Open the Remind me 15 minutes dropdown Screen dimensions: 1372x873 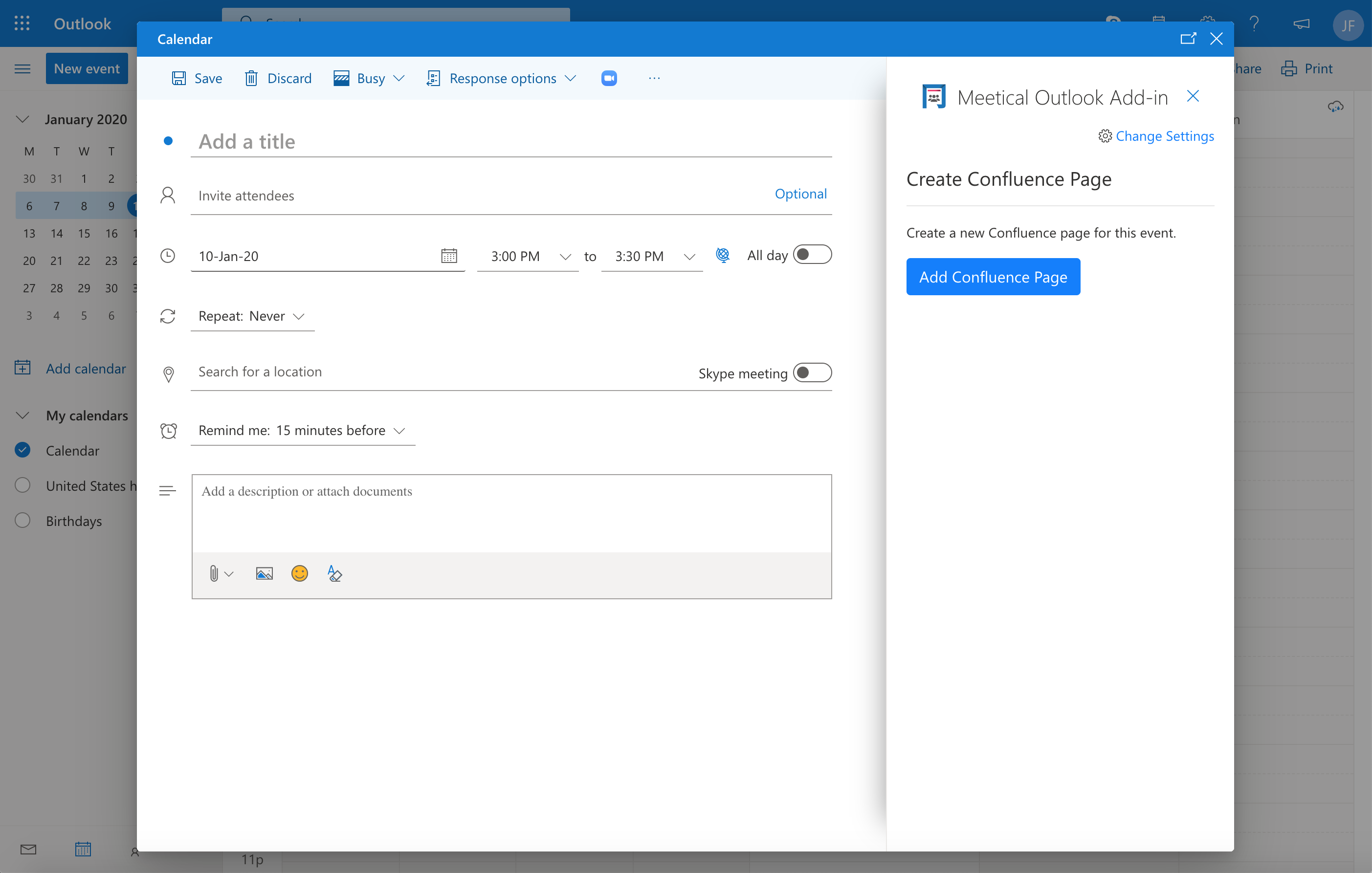coord(303,431)
